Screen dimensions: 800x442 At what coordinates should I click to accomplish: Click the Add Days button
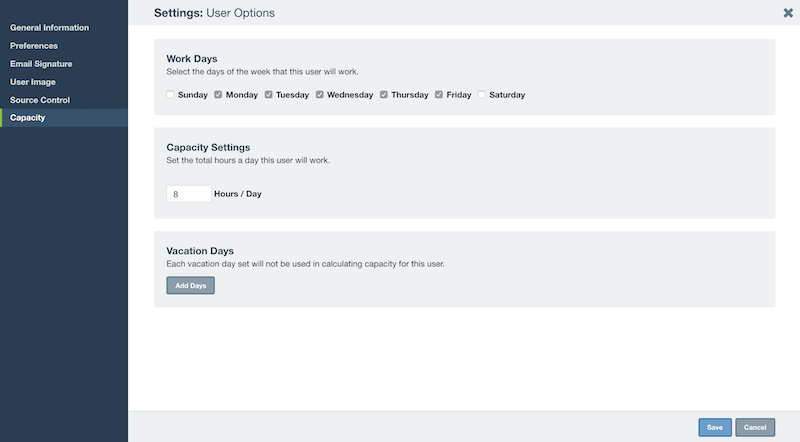point(190,285)
